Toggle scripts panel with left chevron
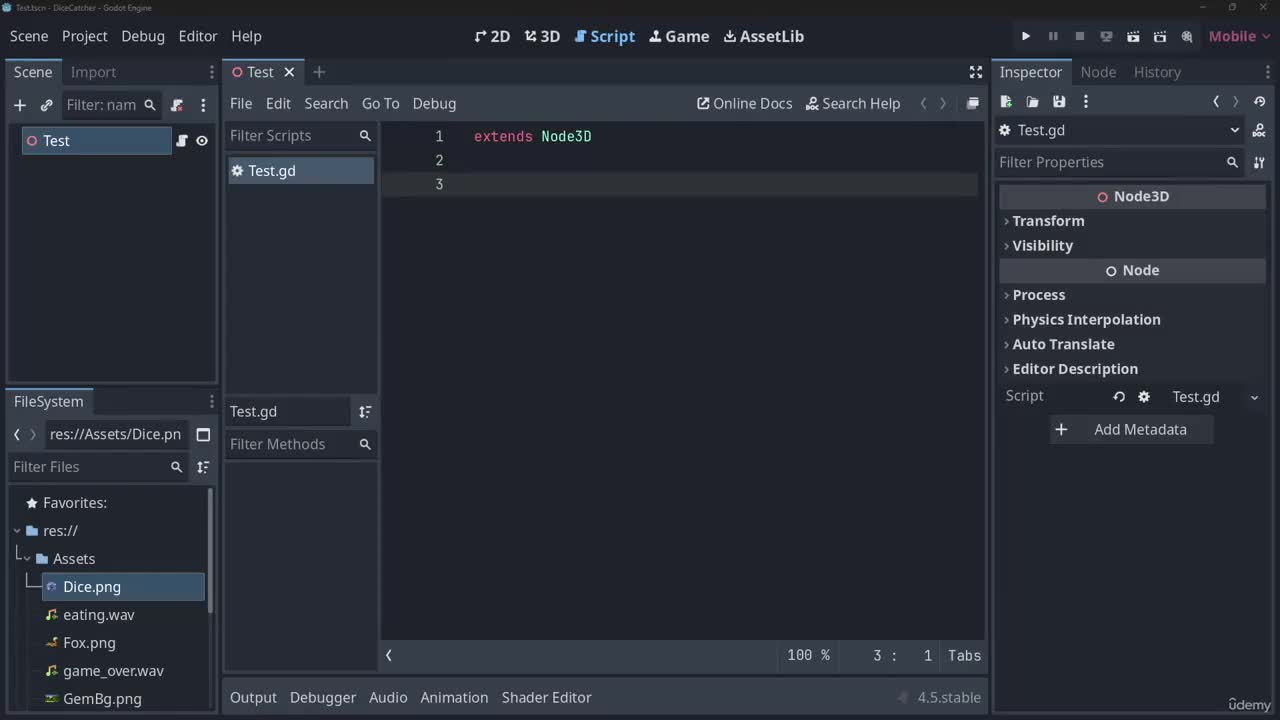The image size is (1280, 720). 389,656
